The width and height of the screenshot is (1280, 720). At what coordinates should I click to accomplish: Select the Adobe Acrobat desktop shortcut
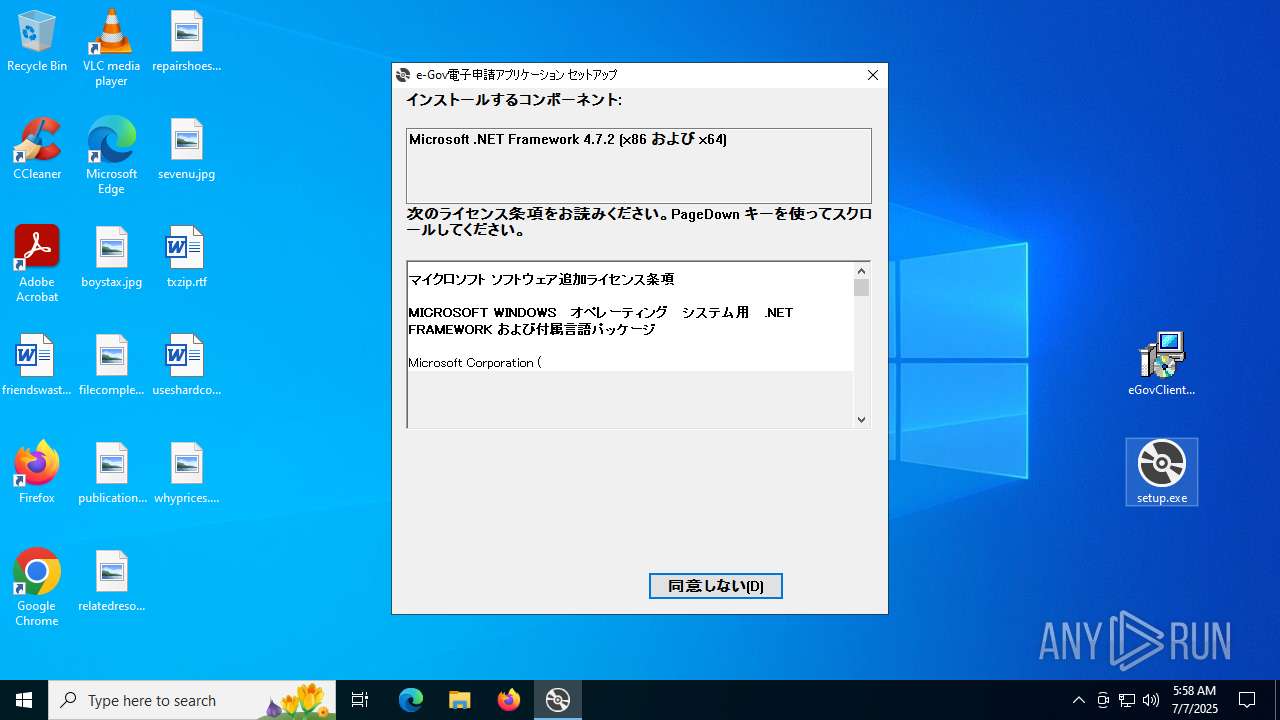click(37, 264)
